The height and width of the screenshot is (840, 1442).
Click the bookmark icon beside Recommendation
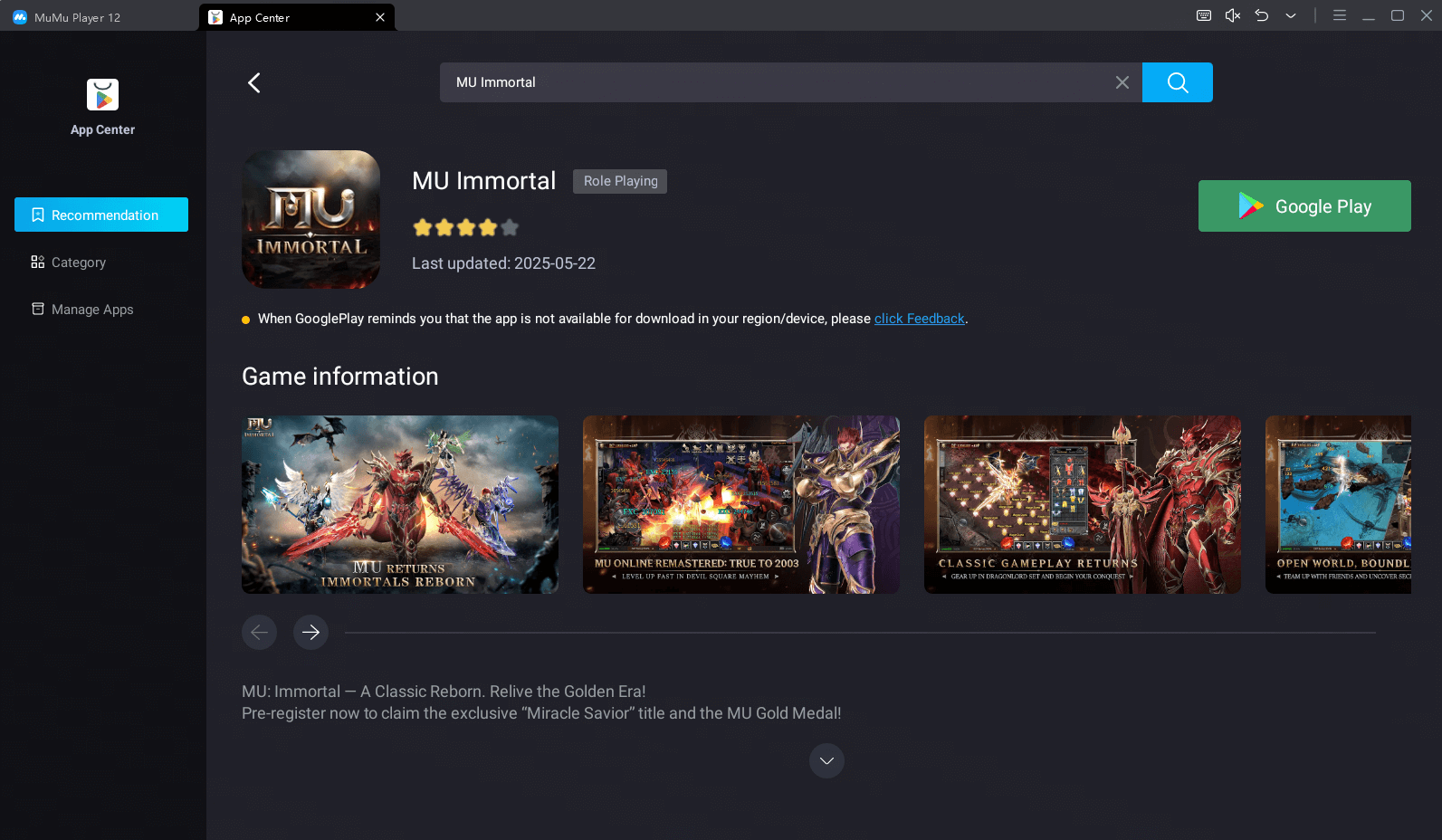[37, 215]
